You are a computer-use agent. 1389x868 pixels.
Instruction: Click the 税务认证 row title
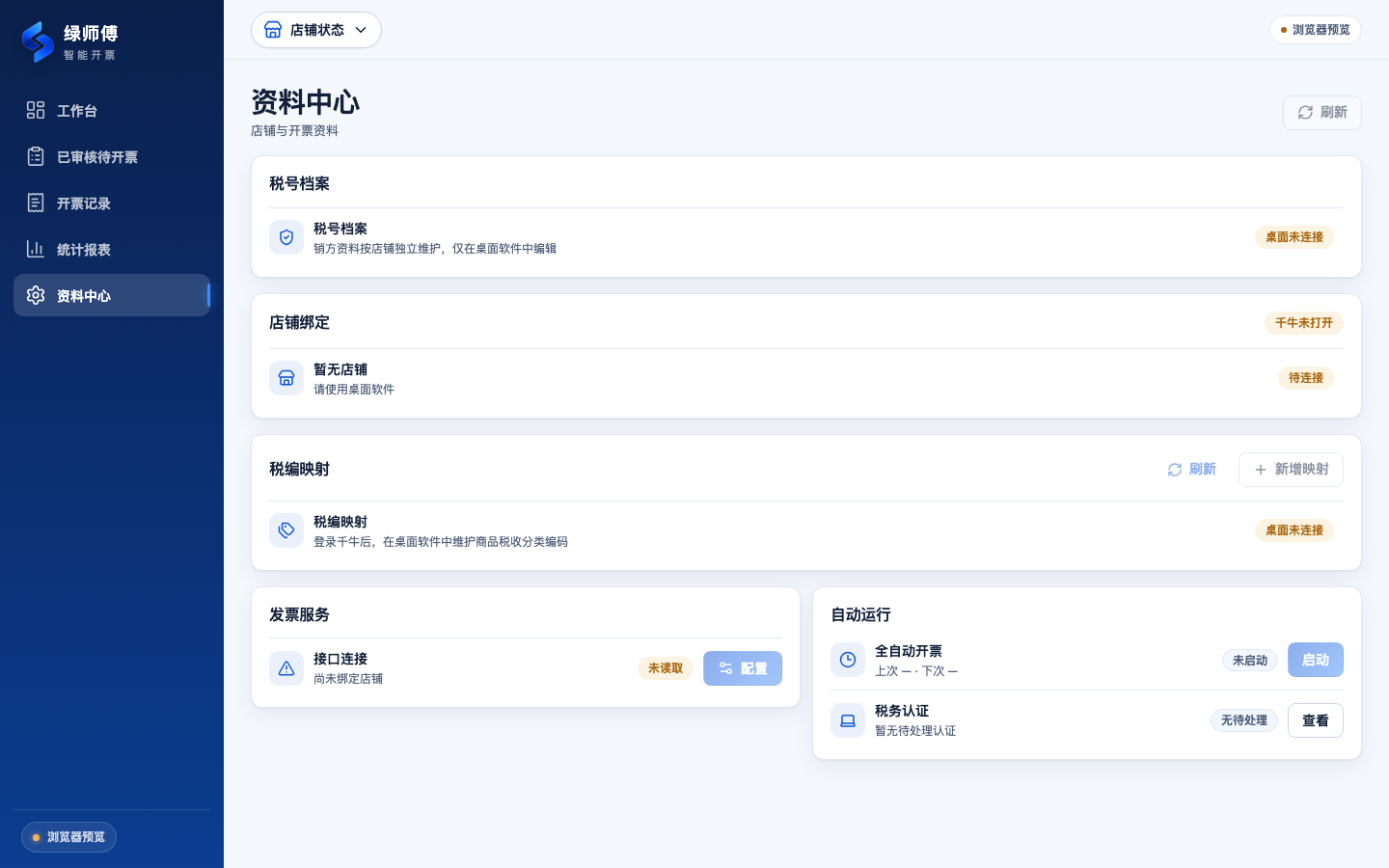coord(902,711)
